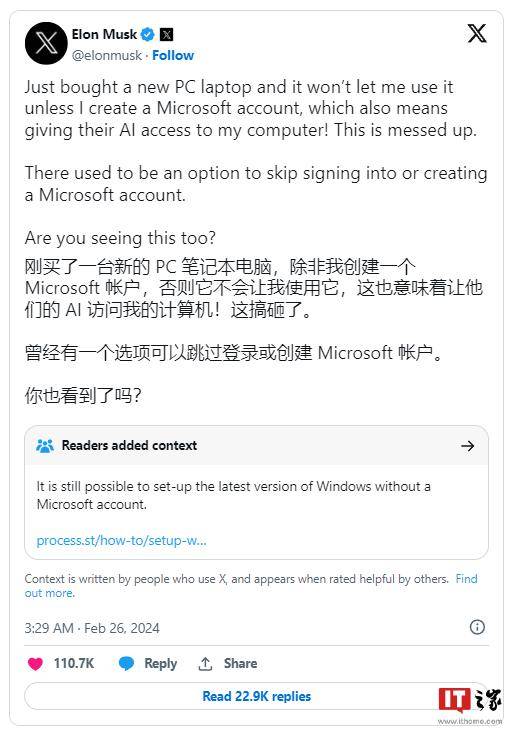Open the Readers added context arrow
This screenshot has width=510, height=732.
coord(468,446)
